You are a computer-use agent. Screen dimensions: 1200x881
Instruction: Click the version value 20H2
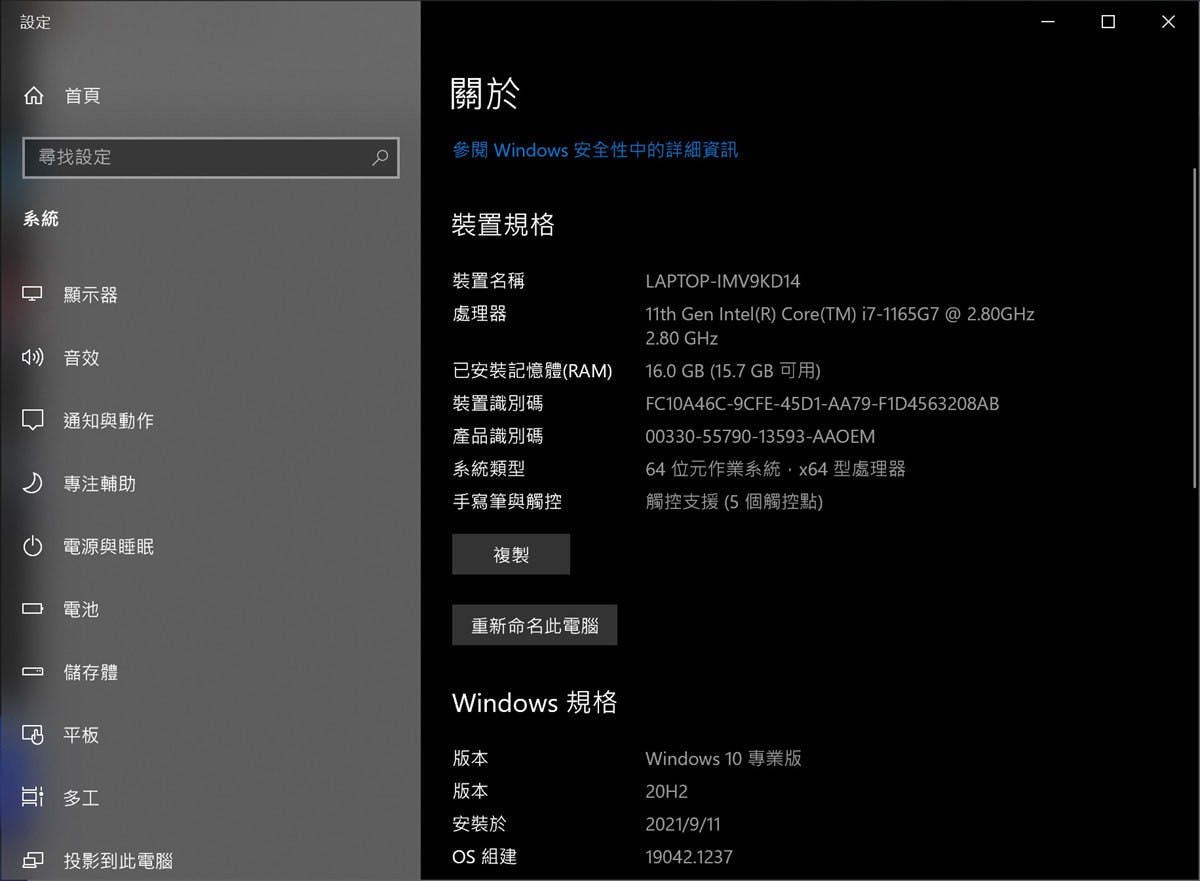(x=667, y=791)
